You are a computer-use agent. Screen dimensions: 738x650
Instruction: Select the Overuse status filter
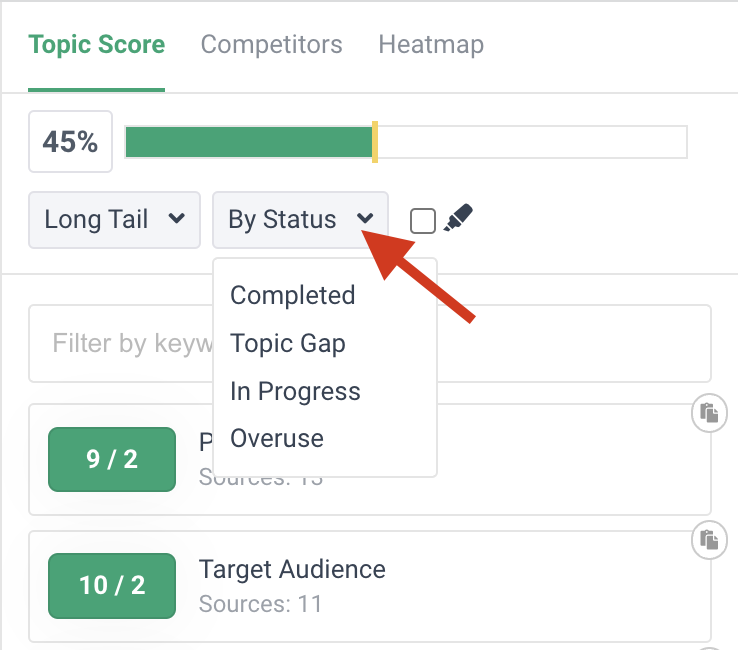click(x=277, y=438)
